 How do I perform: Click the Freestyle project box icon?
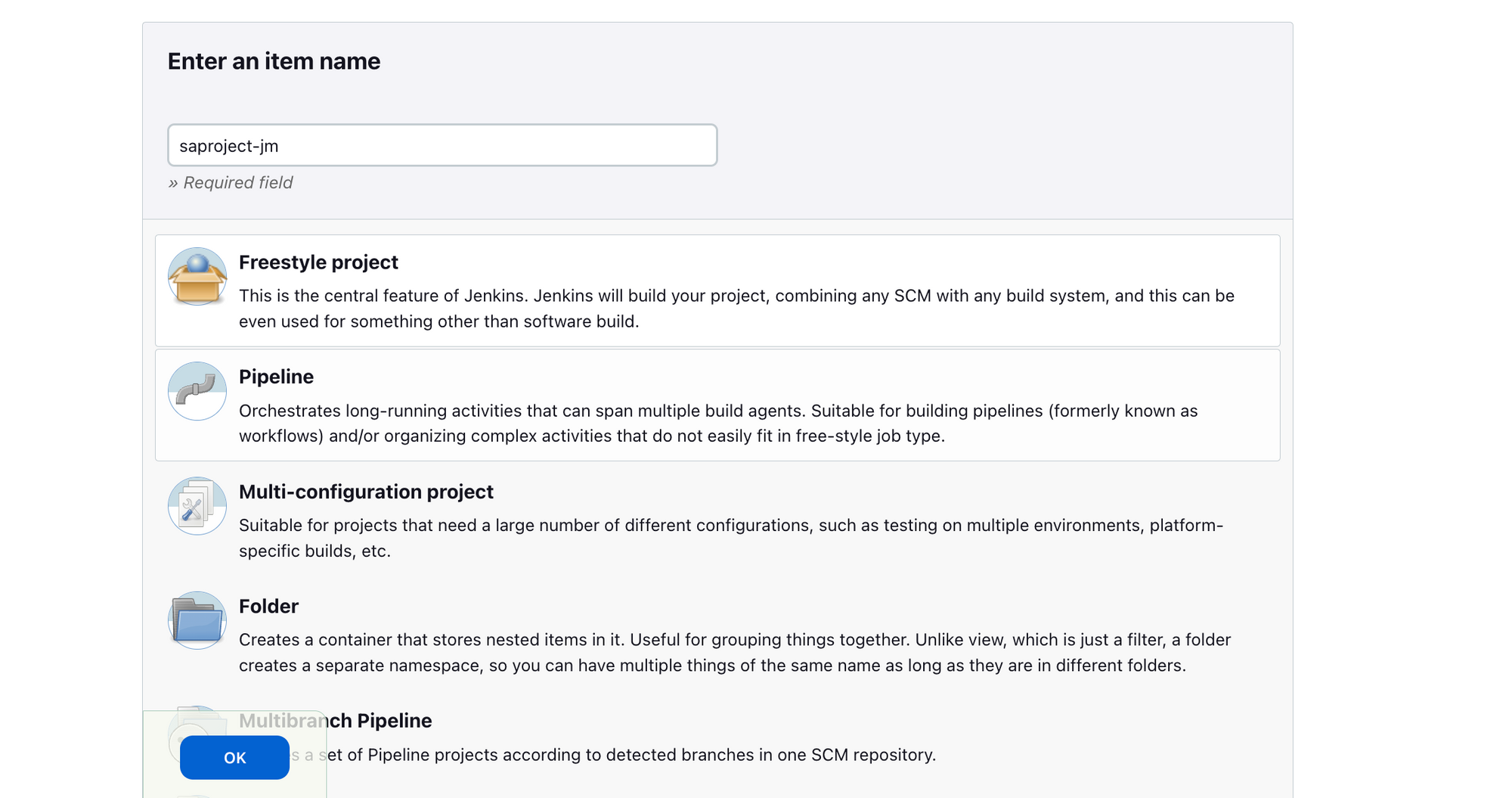click(197, 277)
